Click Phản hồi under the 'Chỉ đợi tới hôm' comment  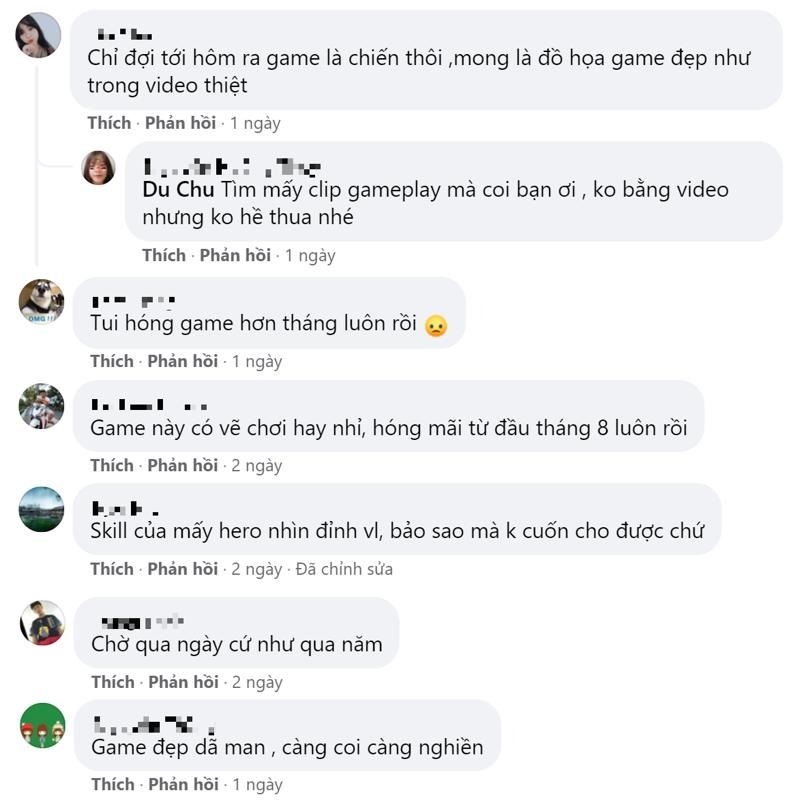click(x=180, y=123)
